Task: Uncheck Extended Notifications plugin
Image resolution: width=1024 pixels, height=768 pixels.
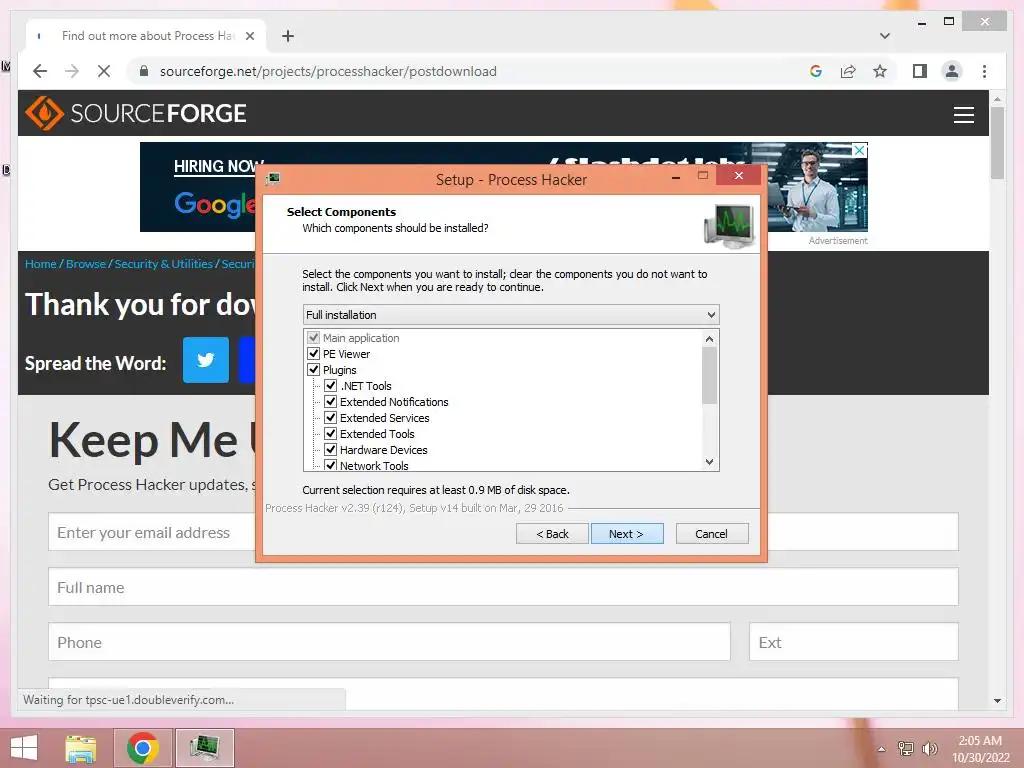Action: 330,402
